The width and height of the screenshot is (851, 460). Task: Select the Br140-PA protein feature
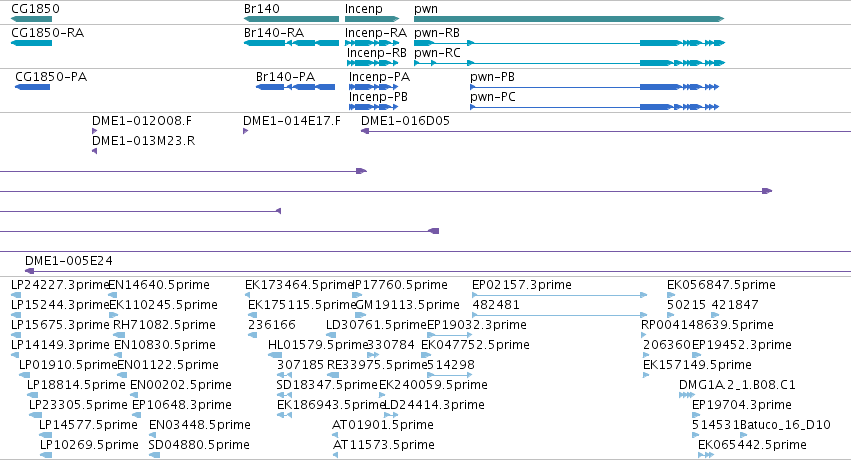pos(295,87)
